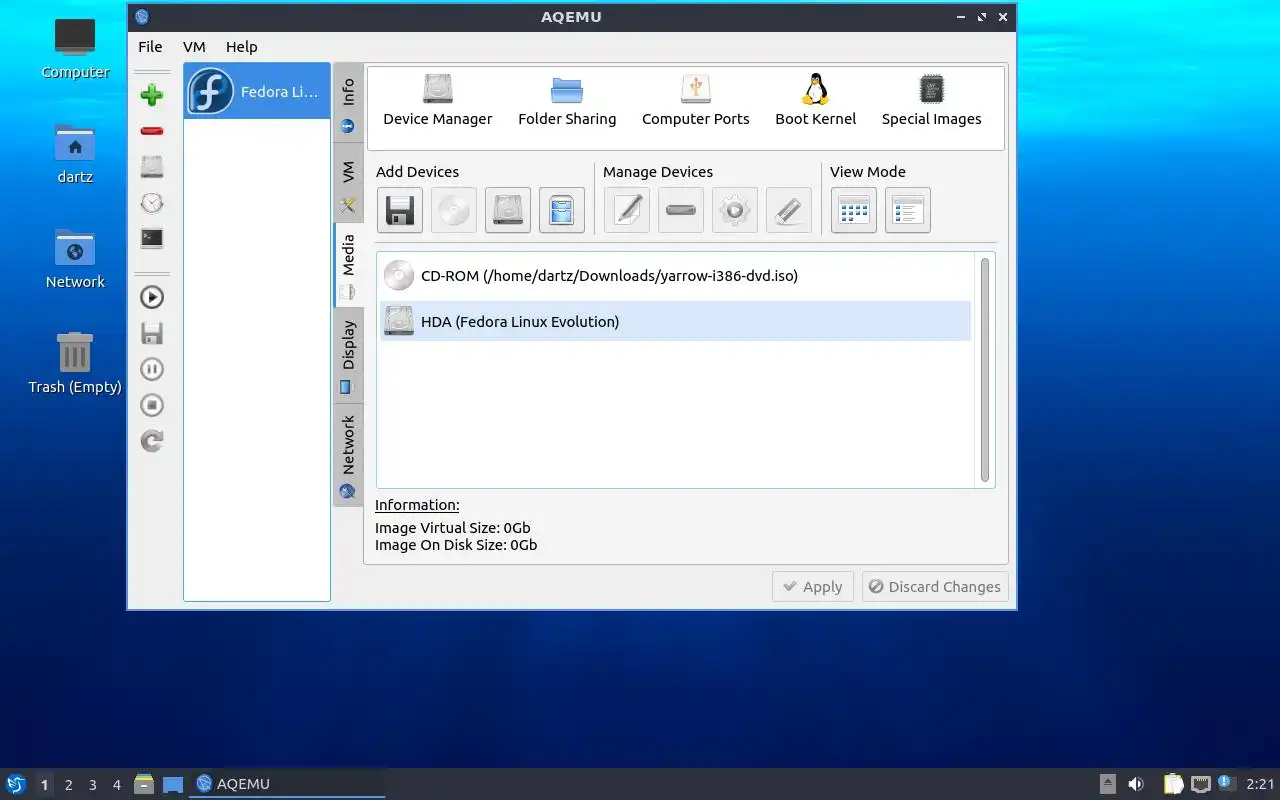Pause the virtual machine
This screenshot has width=1280, height=800.
pos(152,369)
